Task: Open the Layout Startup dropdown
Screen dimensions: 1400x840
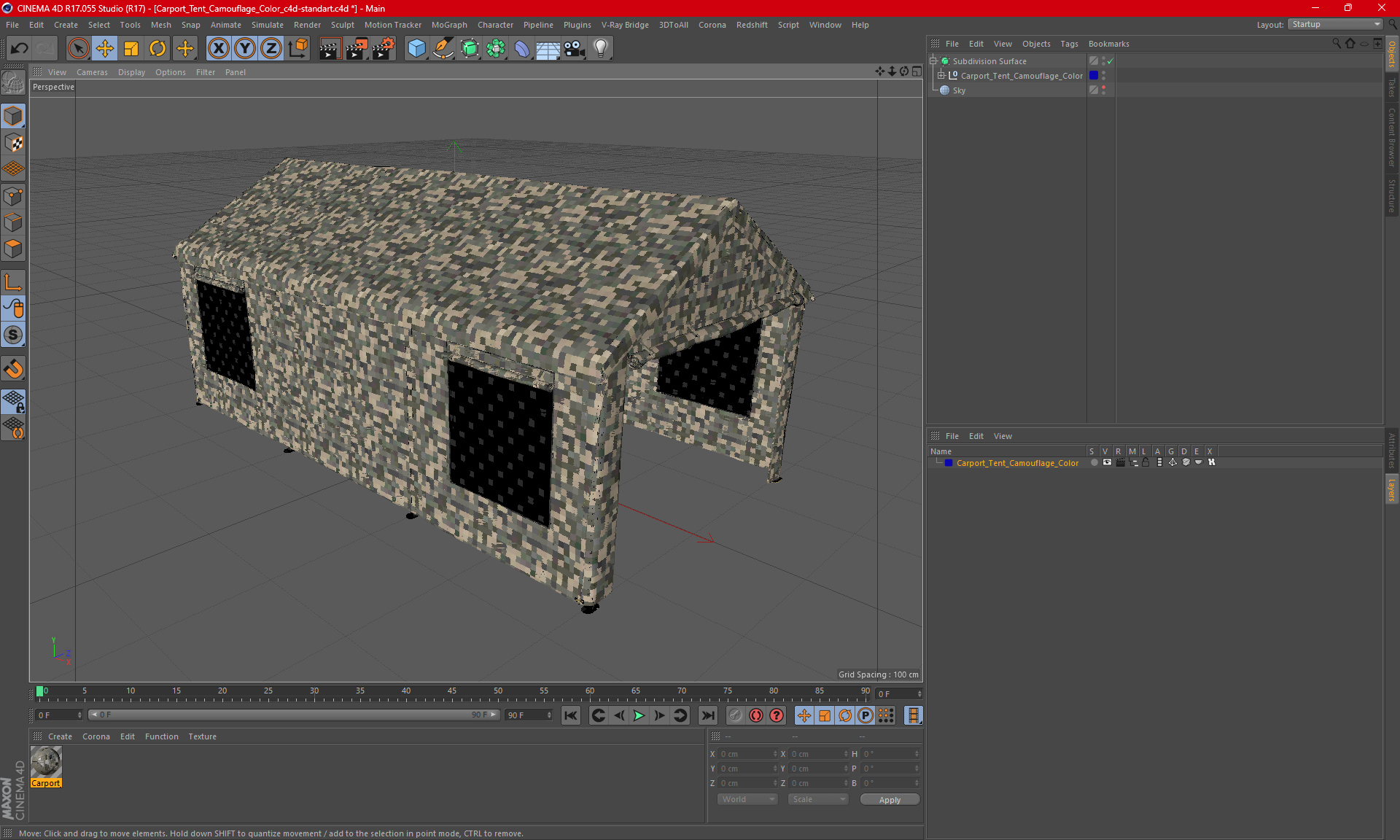Action: [1335, 24]
